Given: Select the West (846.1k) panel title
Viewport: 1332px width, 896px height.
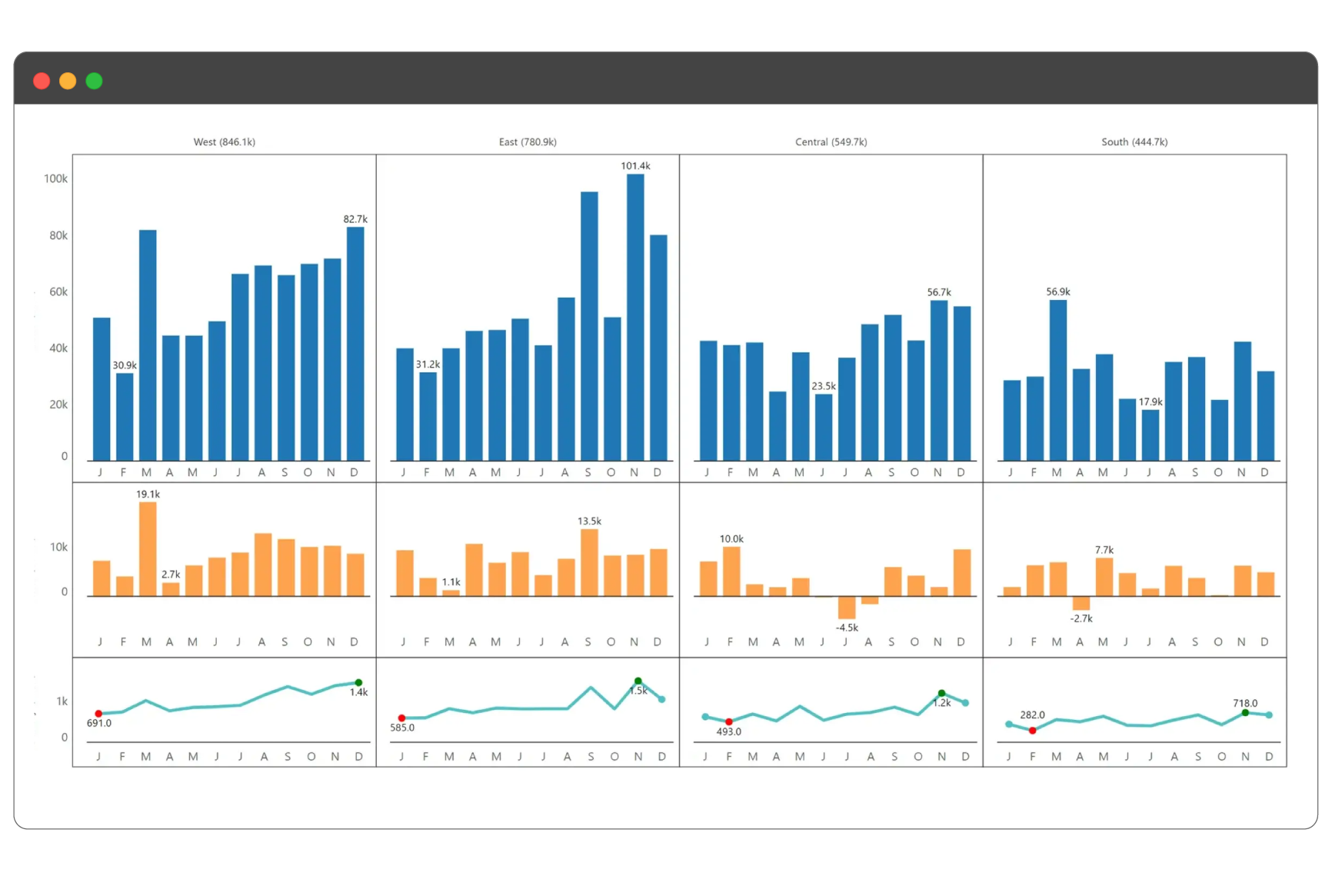Looking at the screenshot, I should point(224,142).
